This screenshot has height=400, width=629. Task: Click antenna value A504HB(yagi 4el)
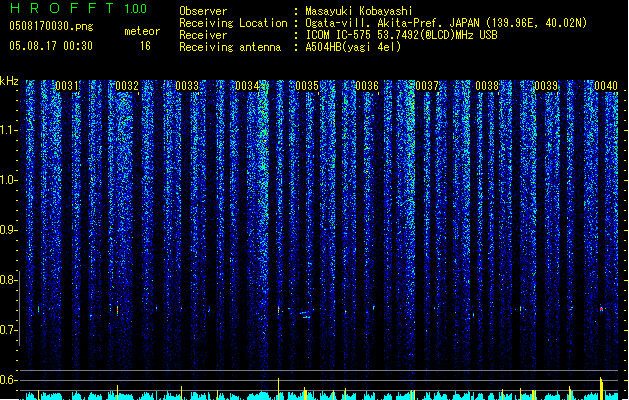point(353,47)
